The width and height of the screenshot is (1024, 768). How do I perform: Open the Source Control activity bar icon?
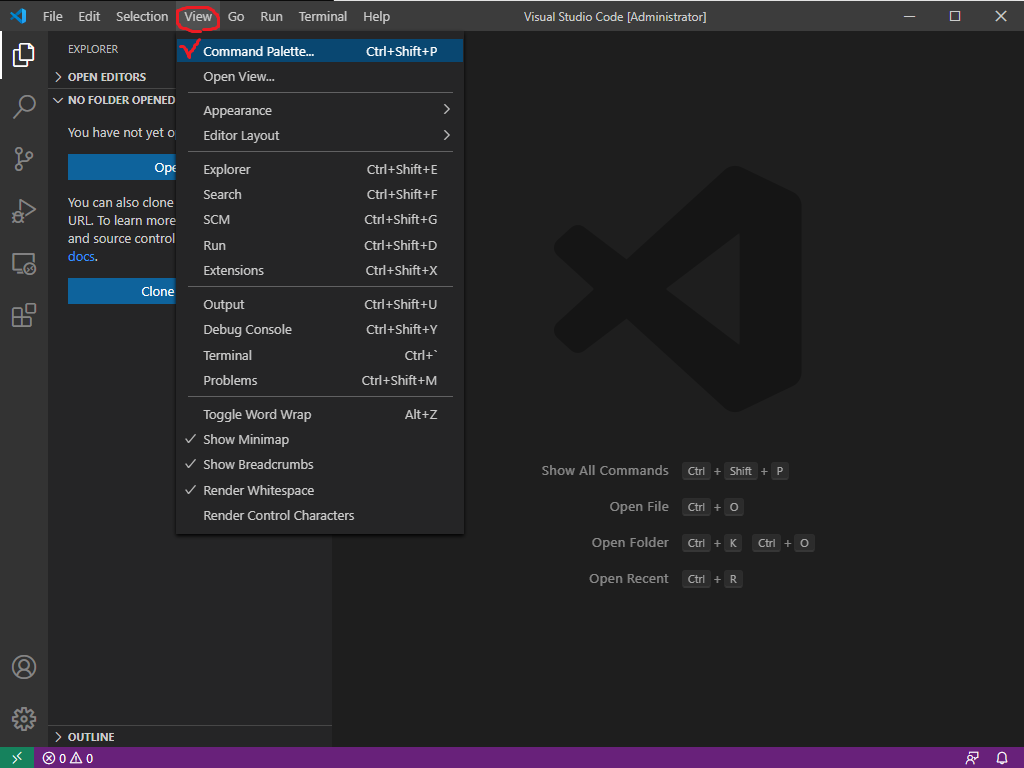[x=24, y=159]
